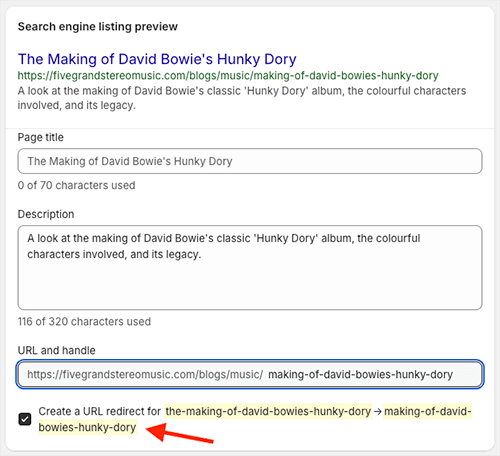Click the 'Description' label
The height and width of the screenshot is (456, 500).
pos(46,214)
